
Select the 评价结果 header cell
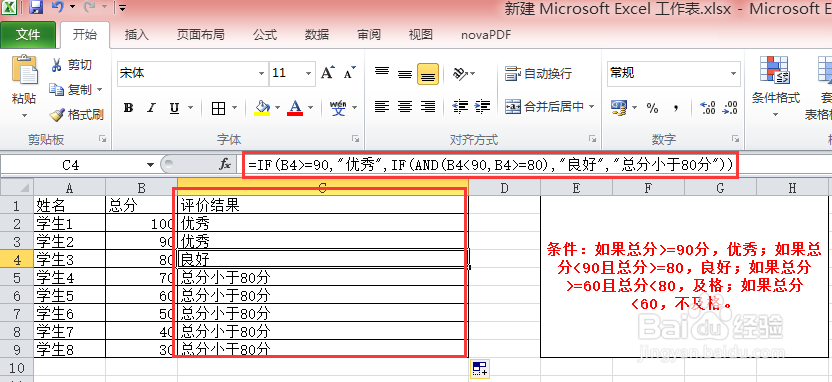click(x=323, y=205)
